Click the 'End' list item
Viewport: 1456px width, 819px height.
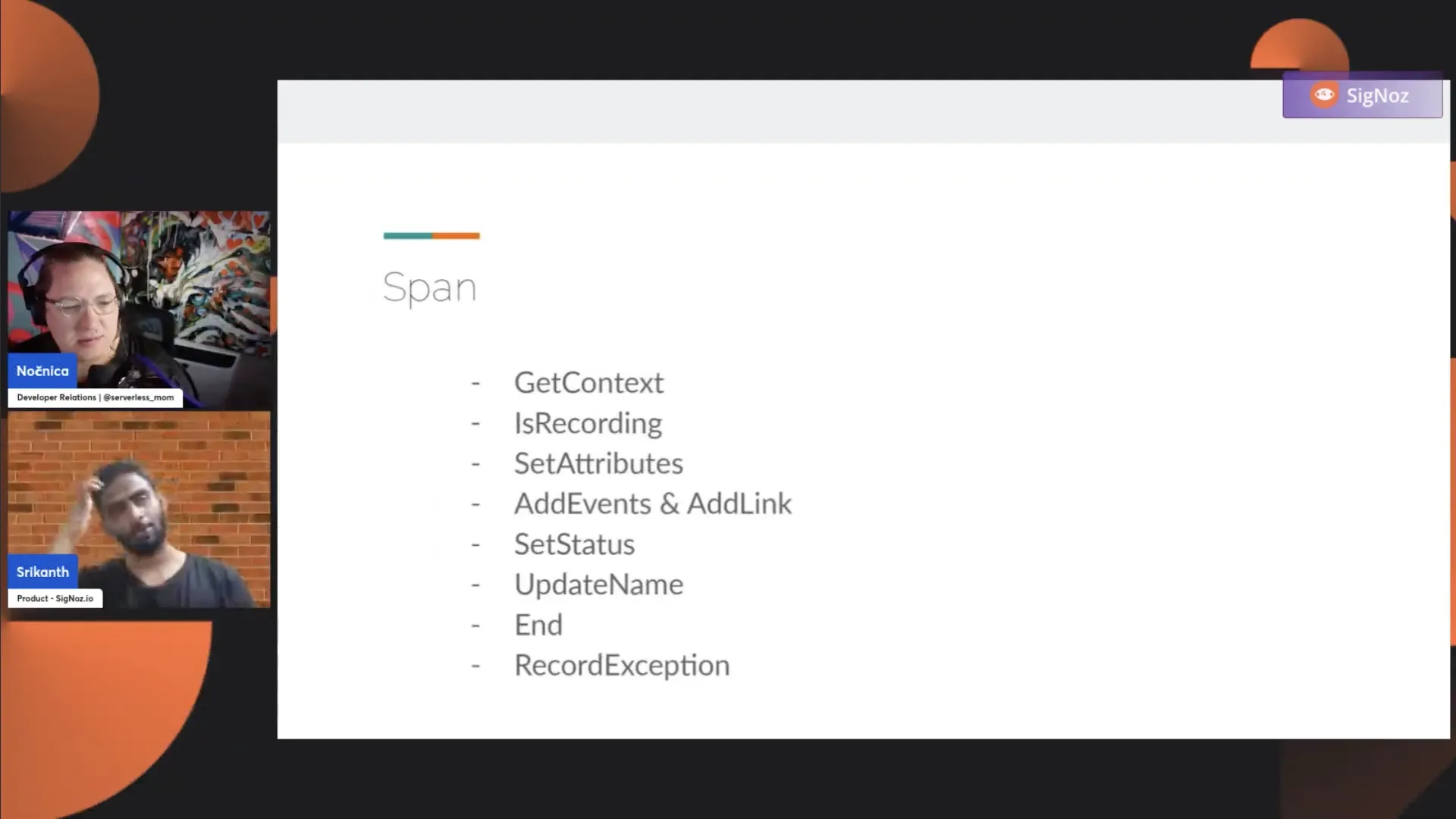538,625
